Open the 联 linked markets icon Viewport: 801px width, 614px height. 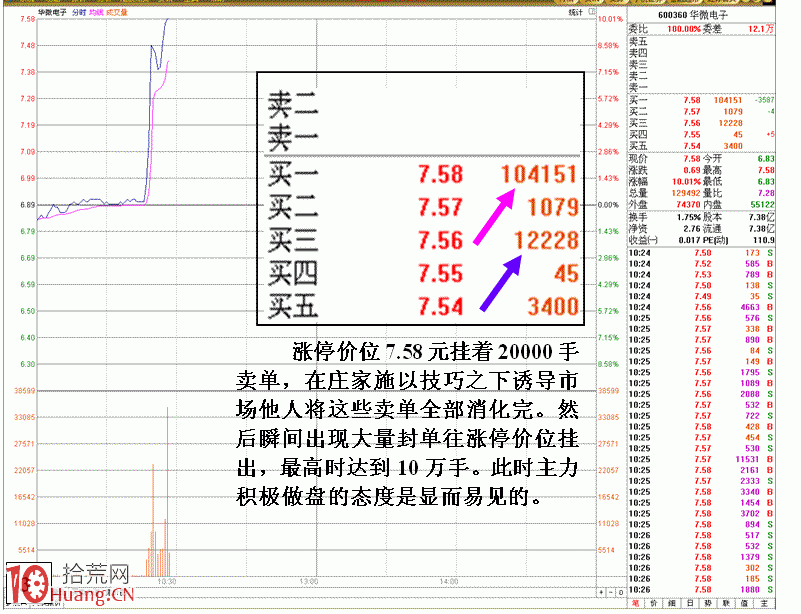pos(727,604)
